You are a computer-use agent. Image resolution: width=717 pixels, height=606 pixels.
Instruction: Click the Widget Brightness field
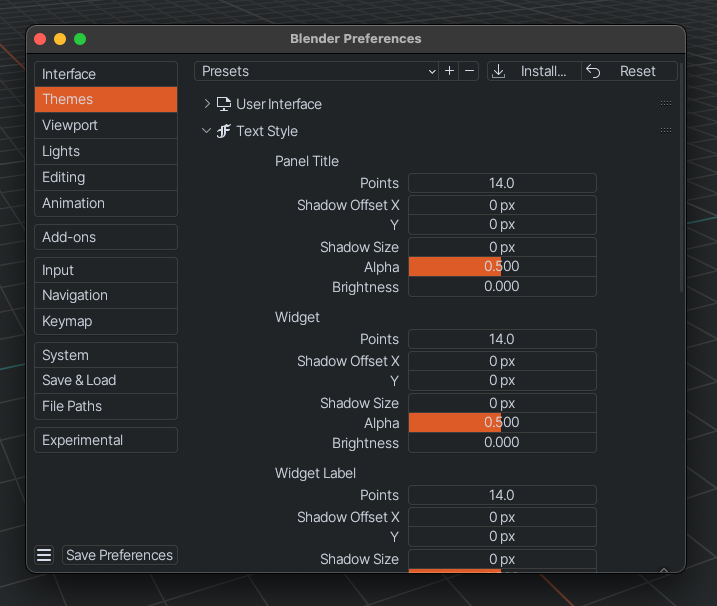[502, 442]
